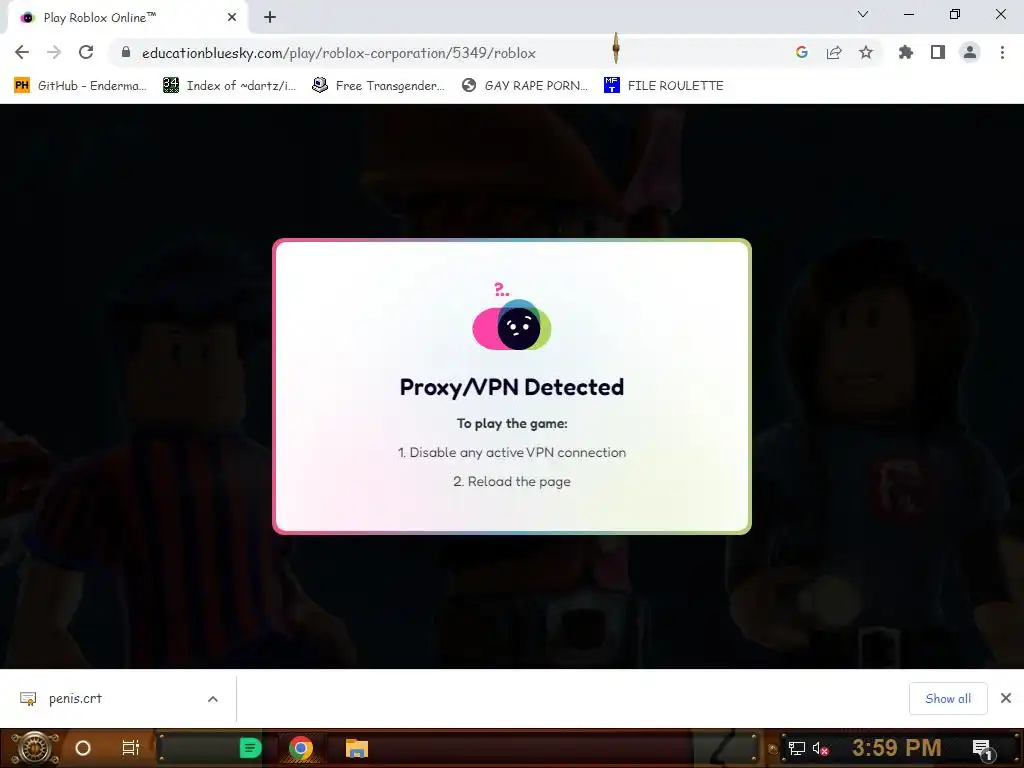Close the Play Roblox Online tab
Image resolution: width=1024 pixels, height=768 pixels.
click(x=232, y=17)
